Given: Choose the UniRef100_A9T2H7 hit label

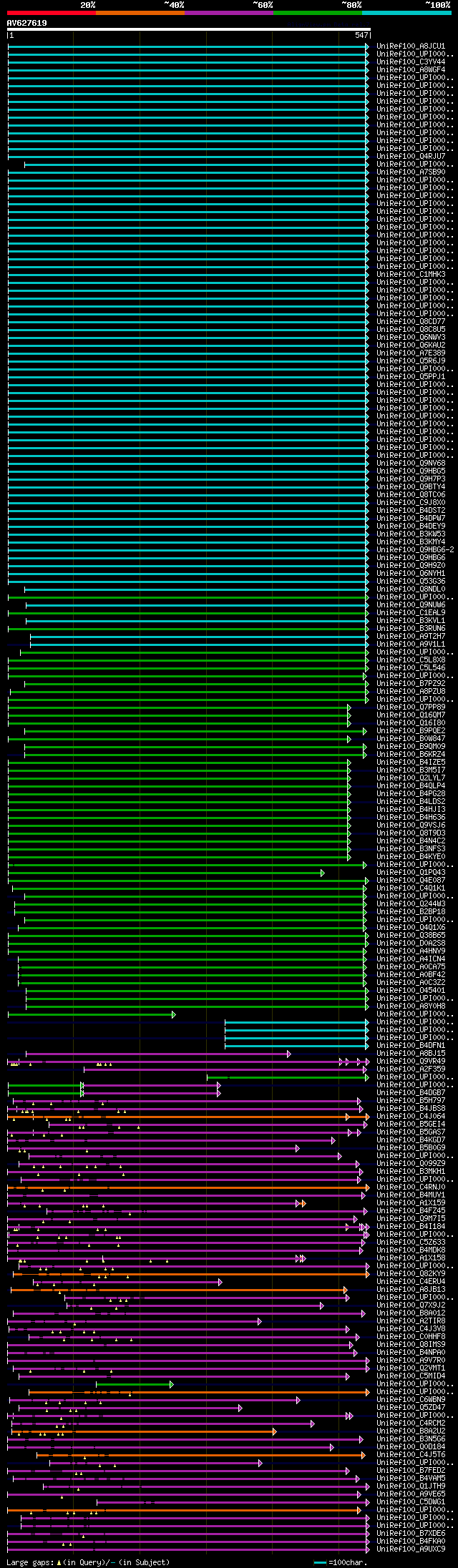Looking at the screenshot, I should (411, 636).
